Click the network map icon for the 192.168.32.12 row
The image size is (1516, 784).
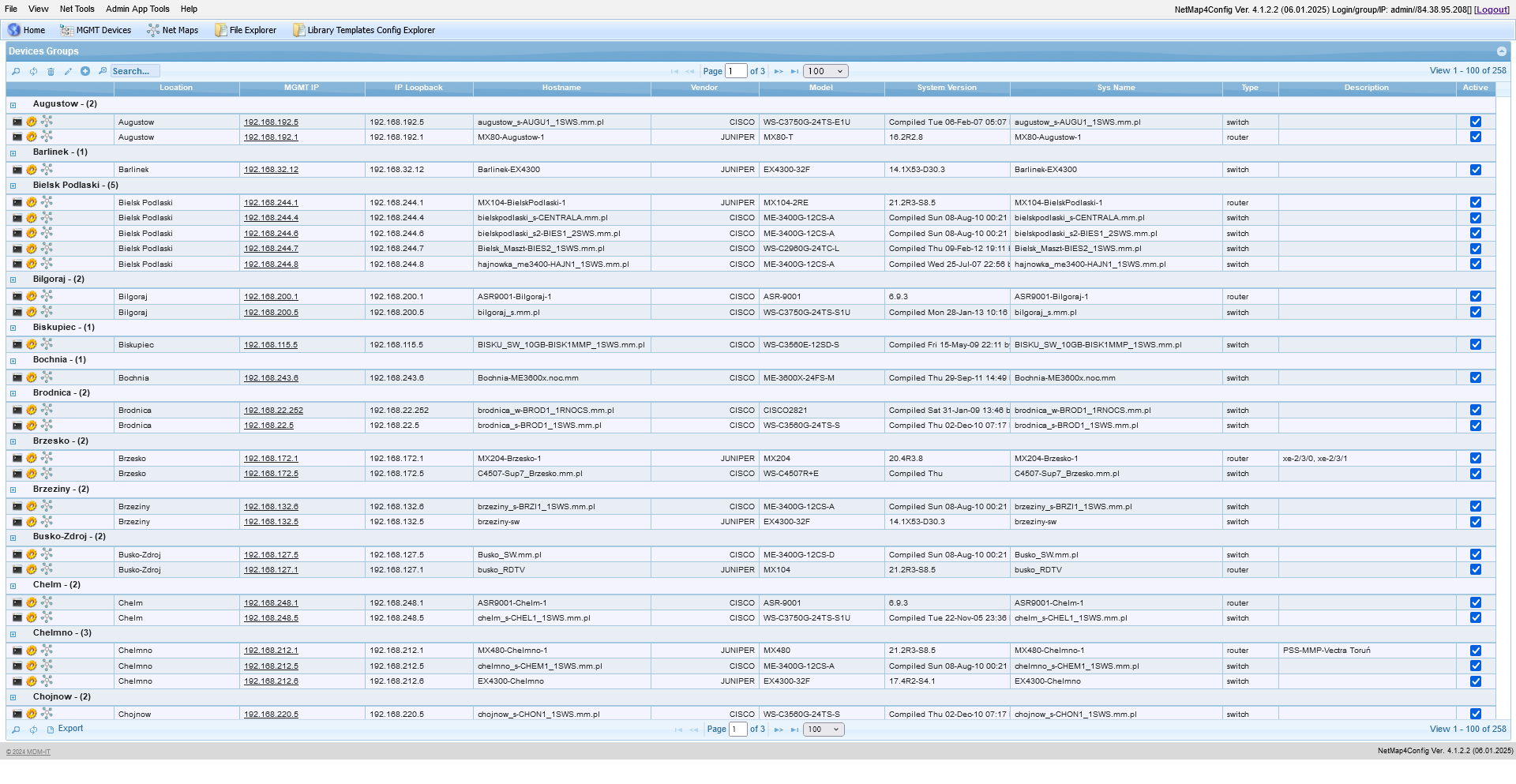[x=47, y=170]
